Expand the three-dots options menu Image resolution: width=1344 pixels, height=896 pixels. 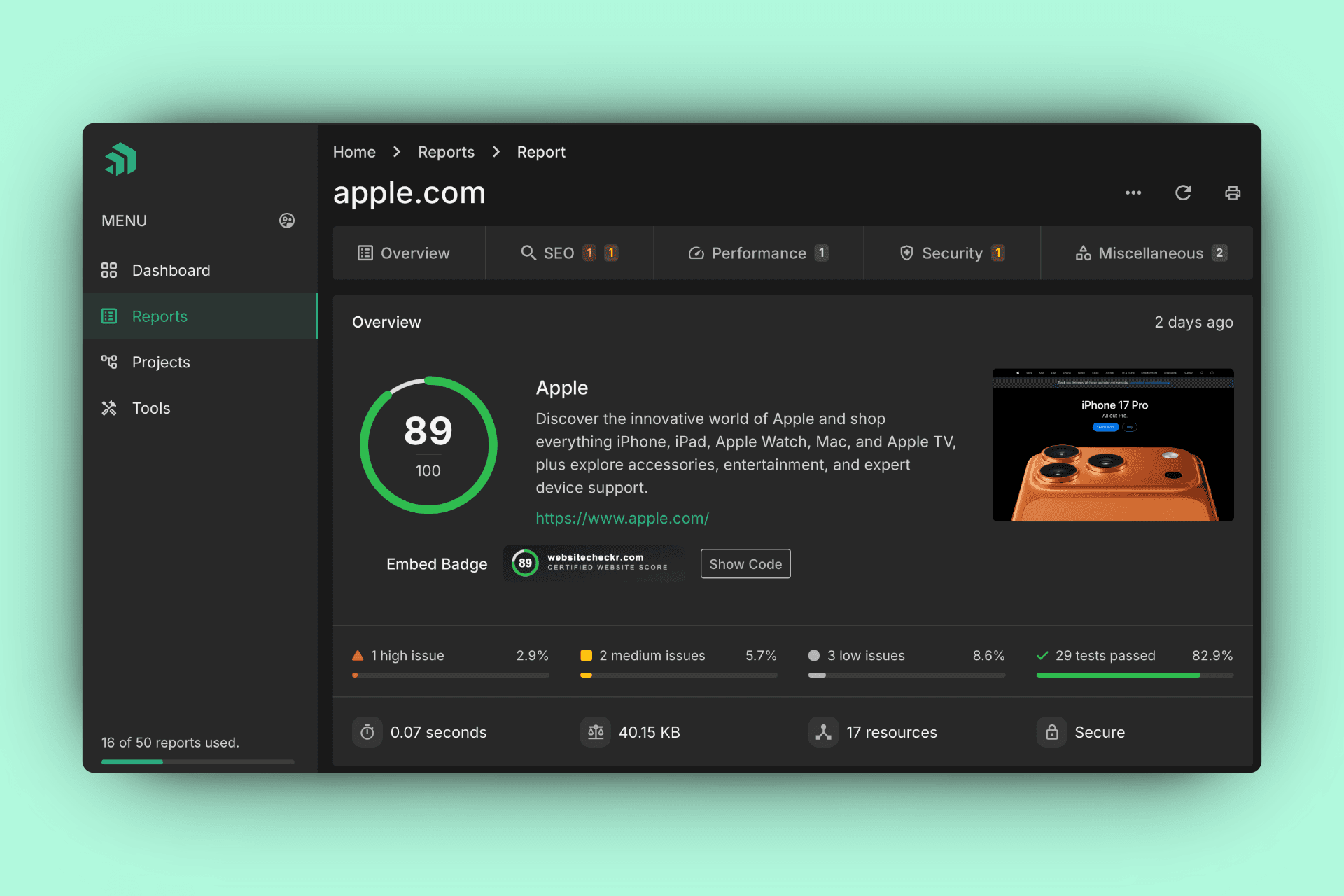coord(1133,192)
